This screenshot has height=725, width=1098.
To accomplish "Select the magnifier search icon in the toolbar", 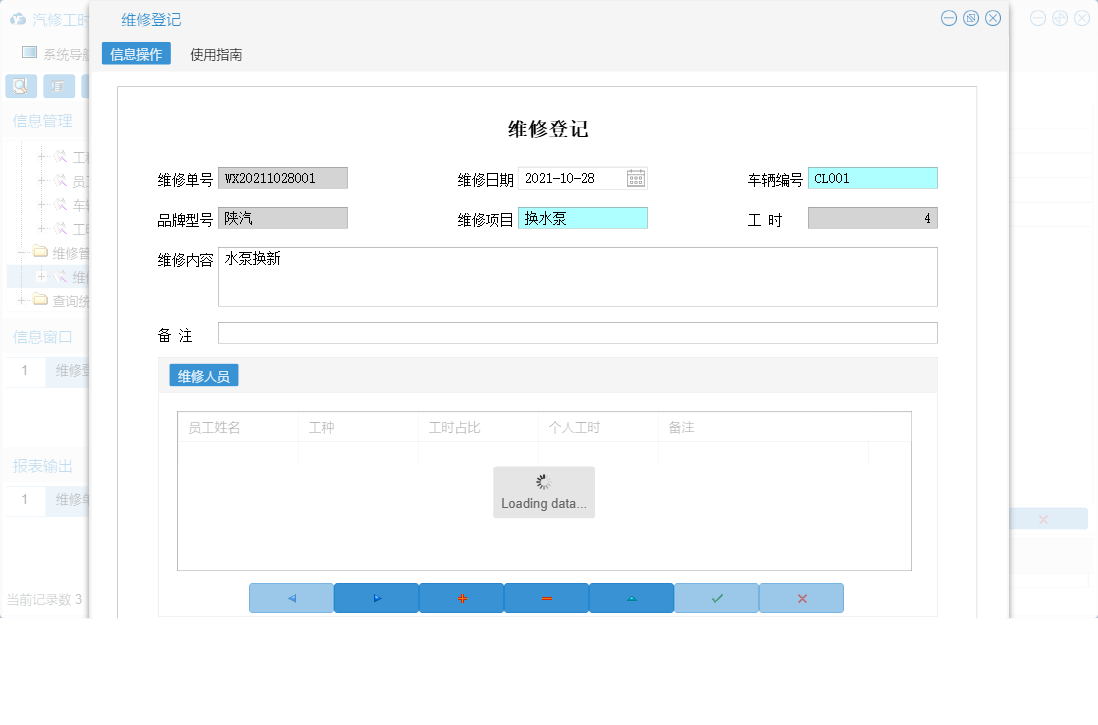I will tap(20, 86).
